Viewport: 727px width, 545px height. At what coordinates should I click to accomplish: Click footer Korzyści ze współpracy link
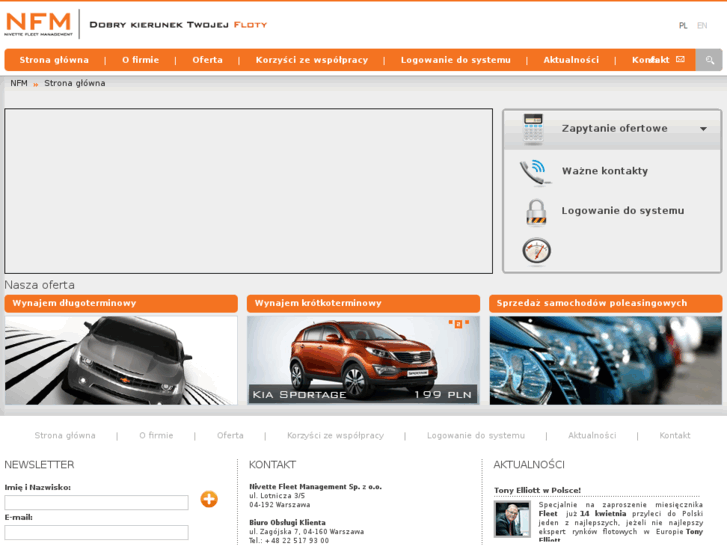(x=335, y=436)
